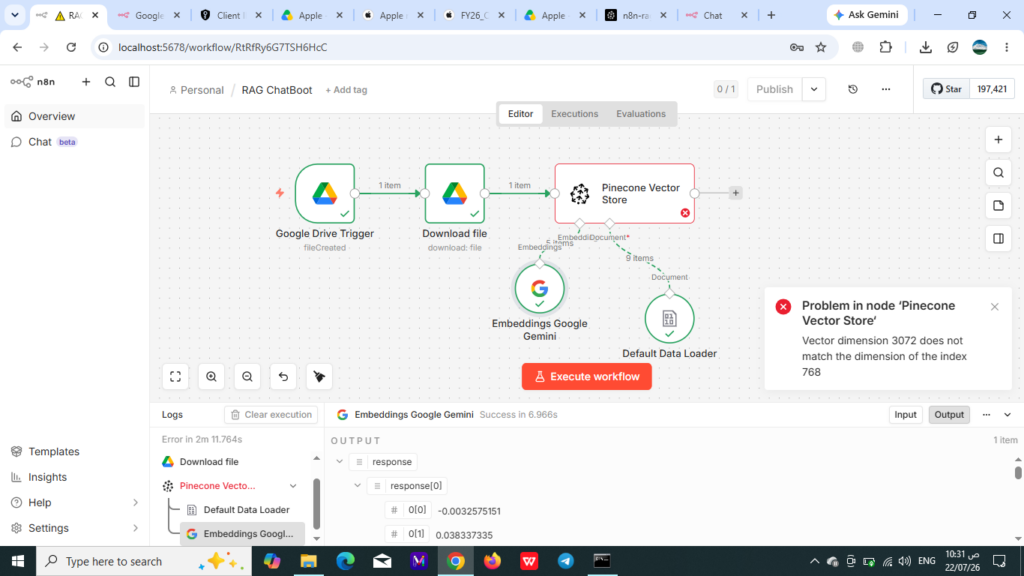Open log panel three-dot options

(x=986, y=415)
